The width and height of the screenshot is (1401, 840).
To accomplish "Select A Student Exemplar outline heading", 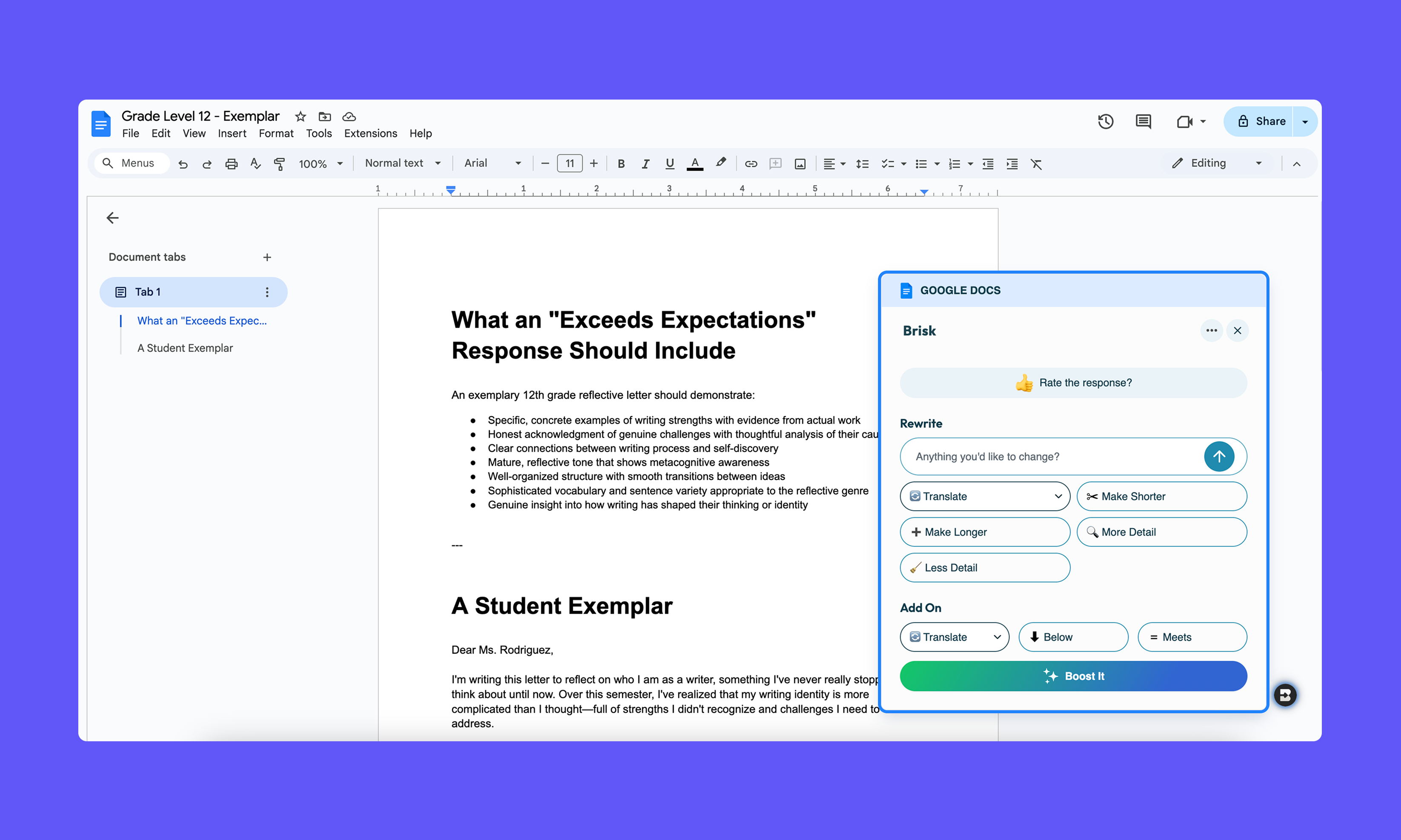I will click(x=185, y=348).
